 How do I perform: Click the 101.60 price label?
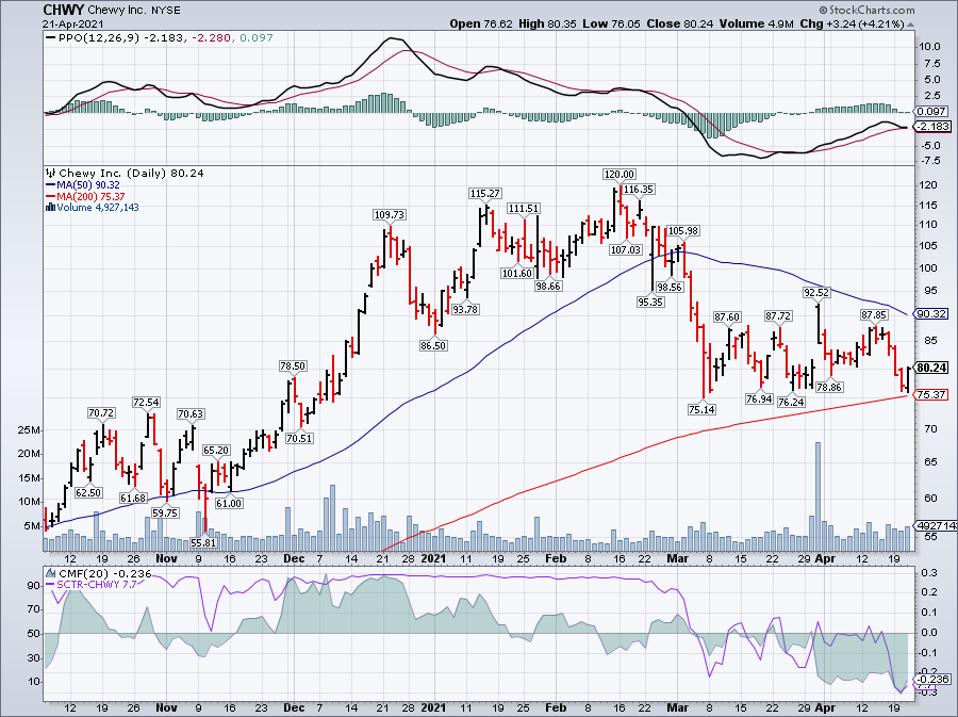(517, 273)
